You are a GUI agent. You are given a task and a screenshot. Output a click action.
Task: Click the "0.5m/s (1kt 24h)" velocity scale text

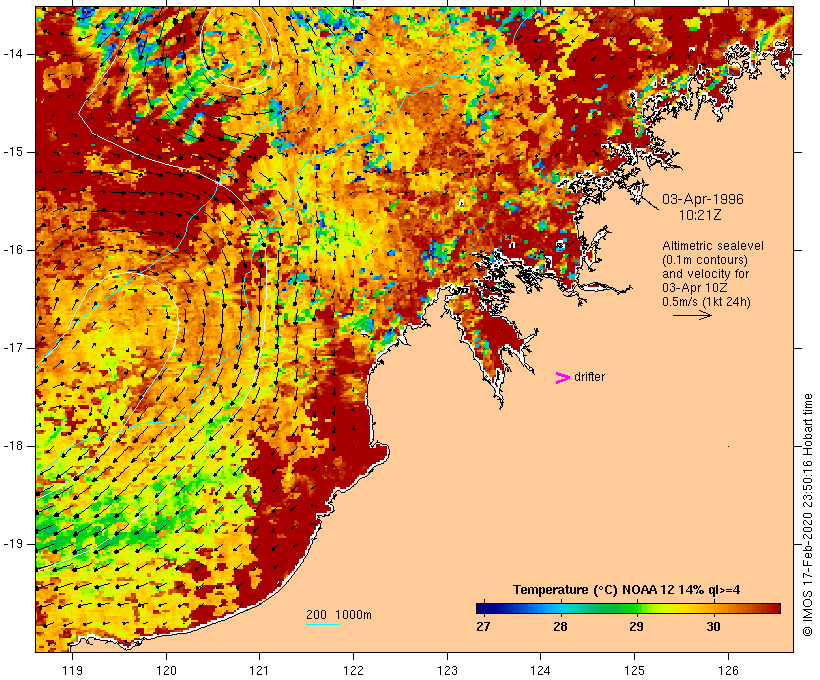pos(706,302)
